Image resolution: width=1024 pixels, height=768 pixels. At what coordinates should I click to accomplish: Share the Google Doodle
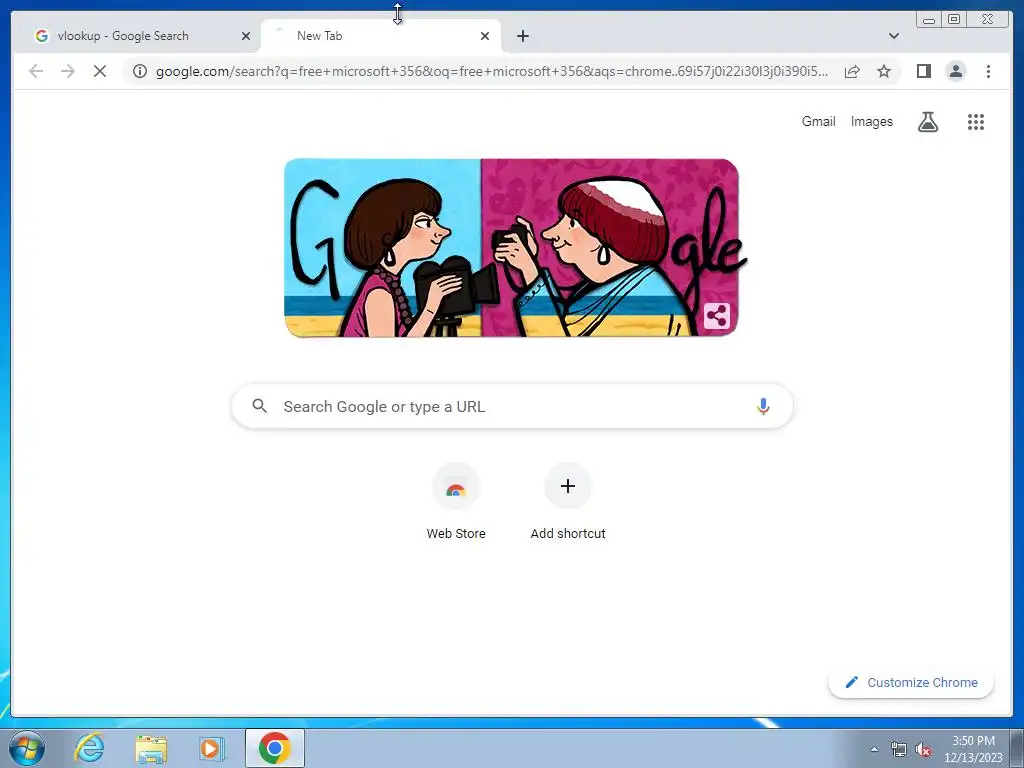coord(716,317)
